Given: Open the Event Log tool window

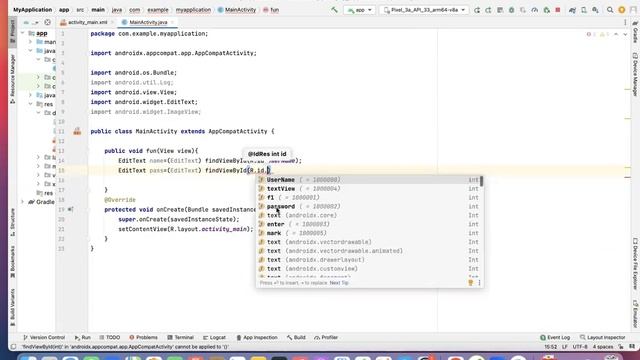Looking at the screenshot, I should click(555, 338).
